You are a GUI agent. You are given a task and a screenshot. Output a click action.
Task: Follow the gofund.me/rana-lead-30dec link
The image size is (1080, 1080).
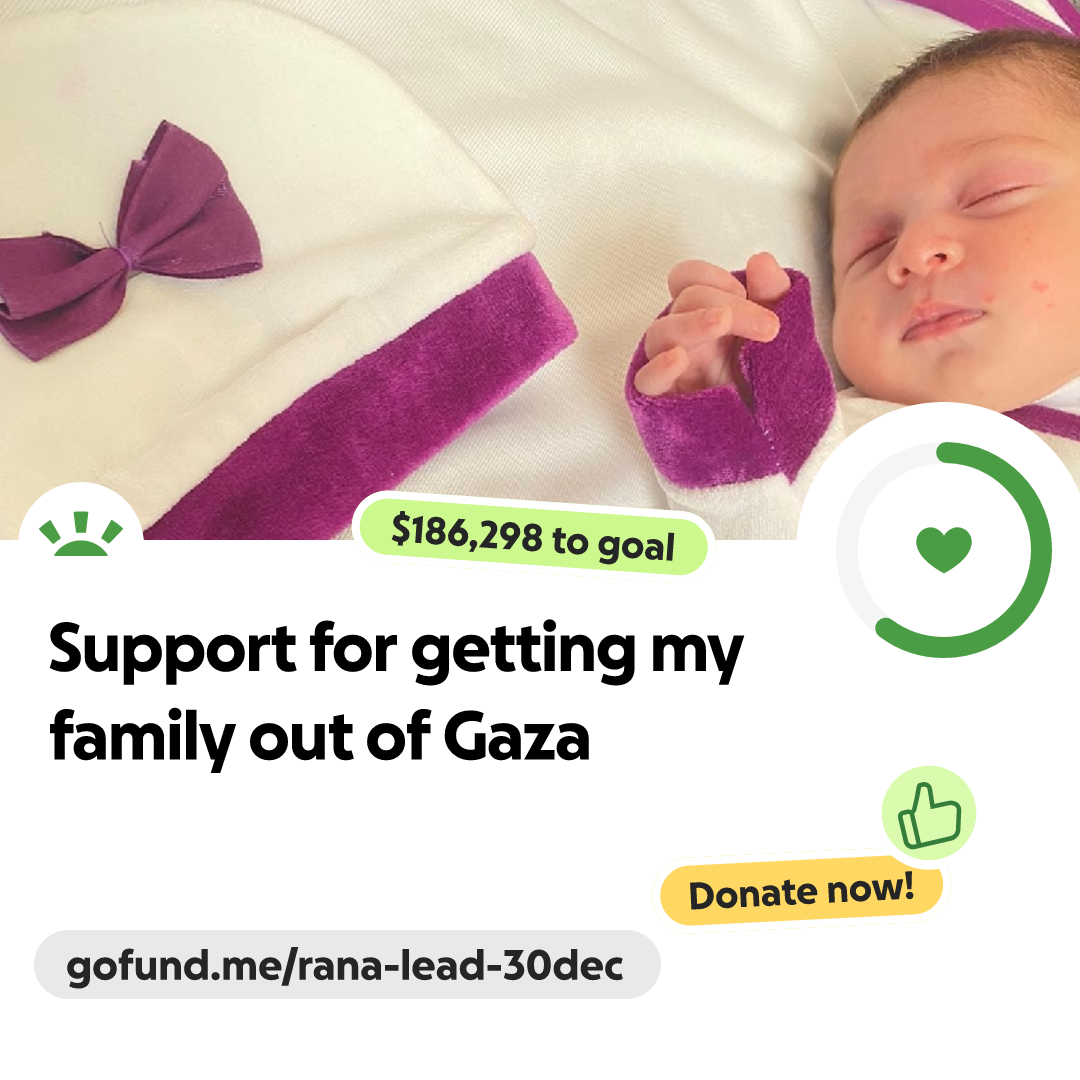tap(346, 965)
